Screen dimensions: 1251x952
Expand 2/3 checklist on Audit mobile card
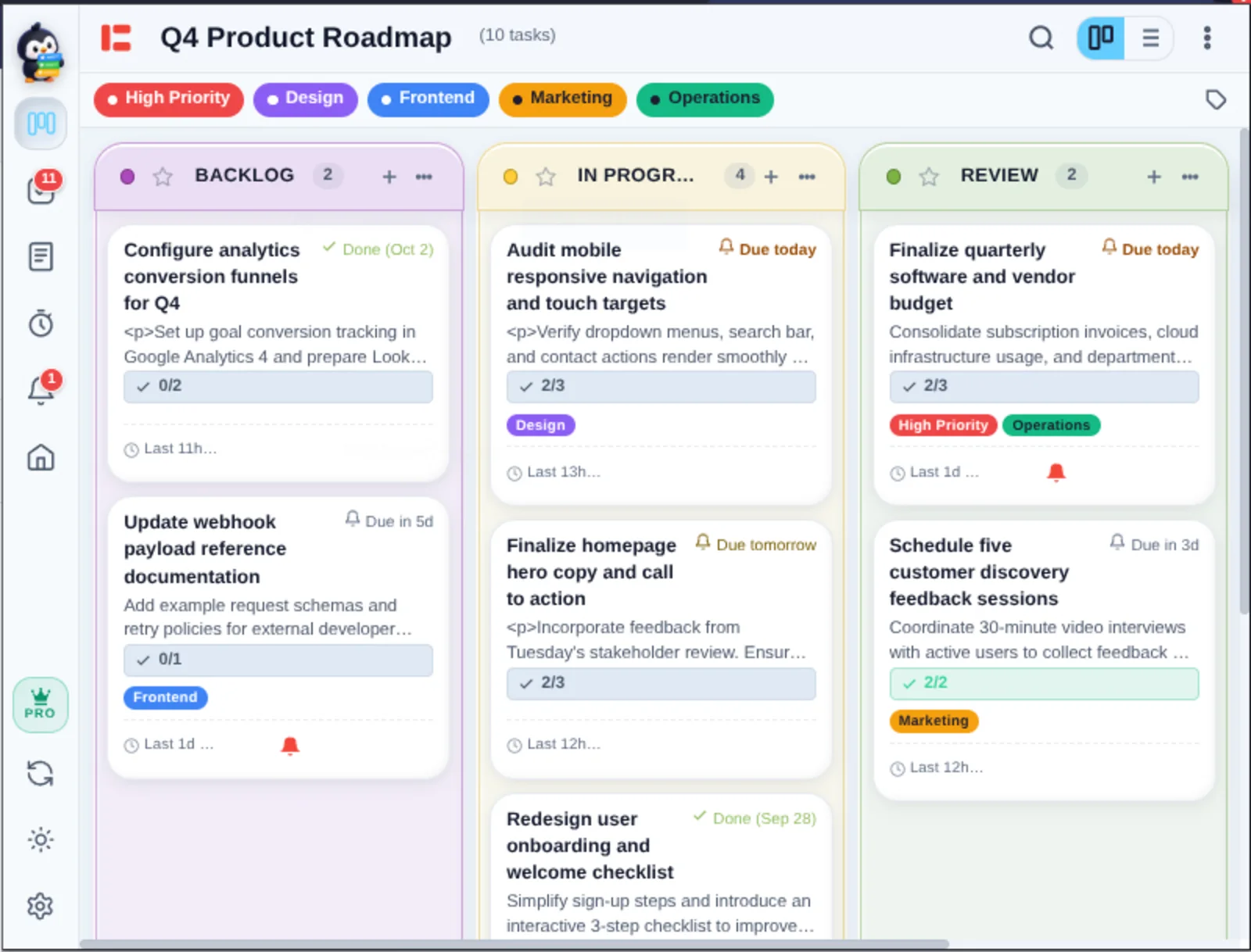coord(661,387)
